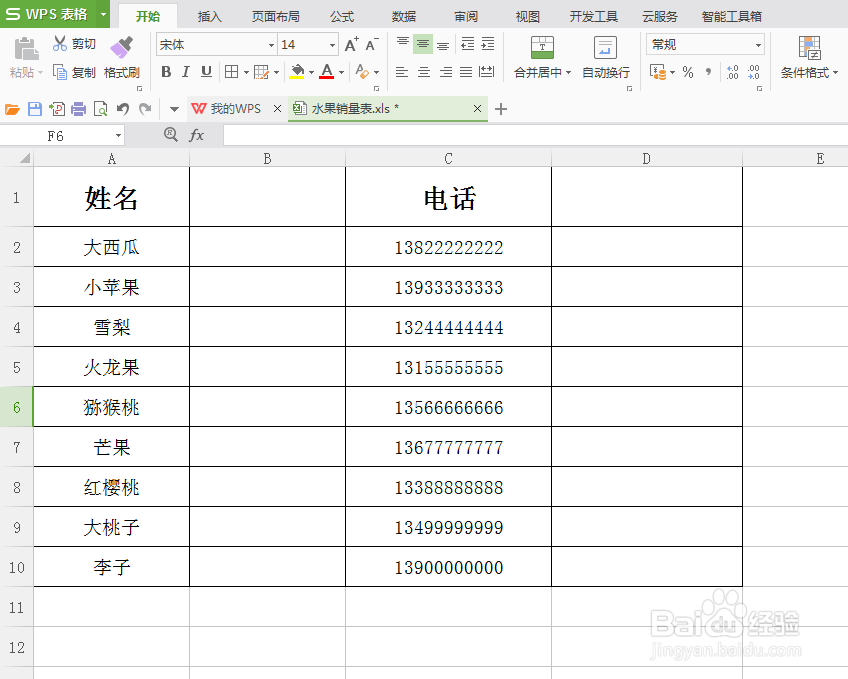Image resolution: width=848 pixels, height=679 pixels.
Task: Open the 字体 font name dropdown
Action: 272,44
